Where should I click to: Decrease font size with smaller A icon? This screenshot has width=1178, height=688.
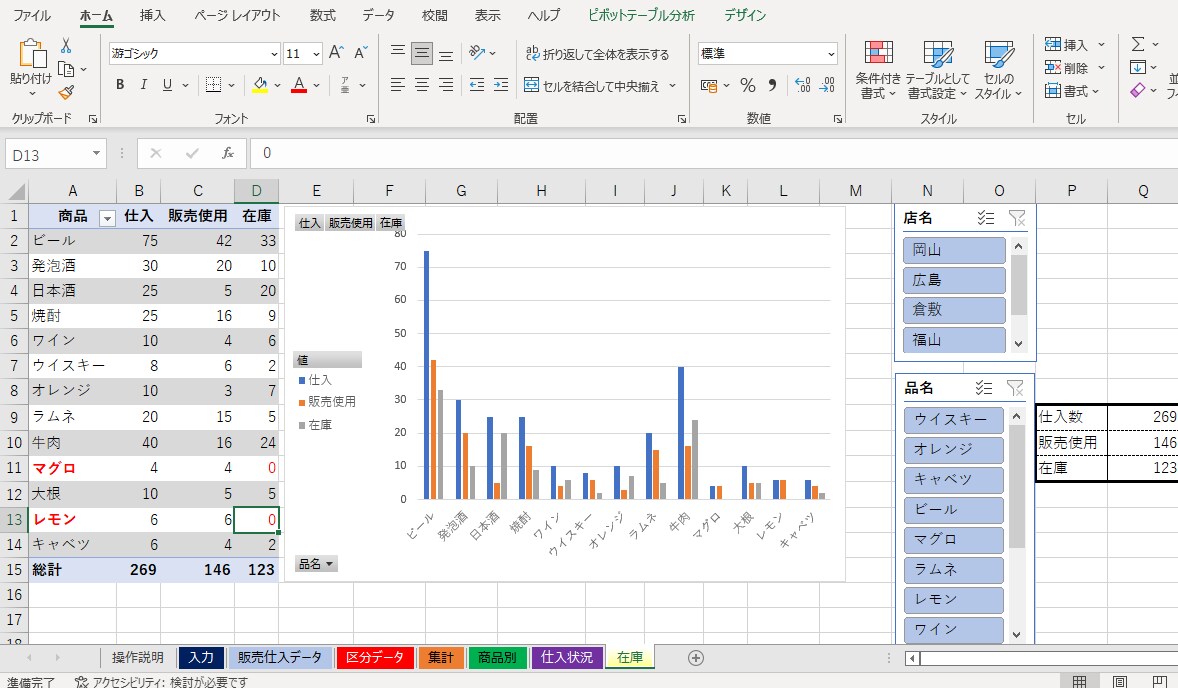[361, 53]
